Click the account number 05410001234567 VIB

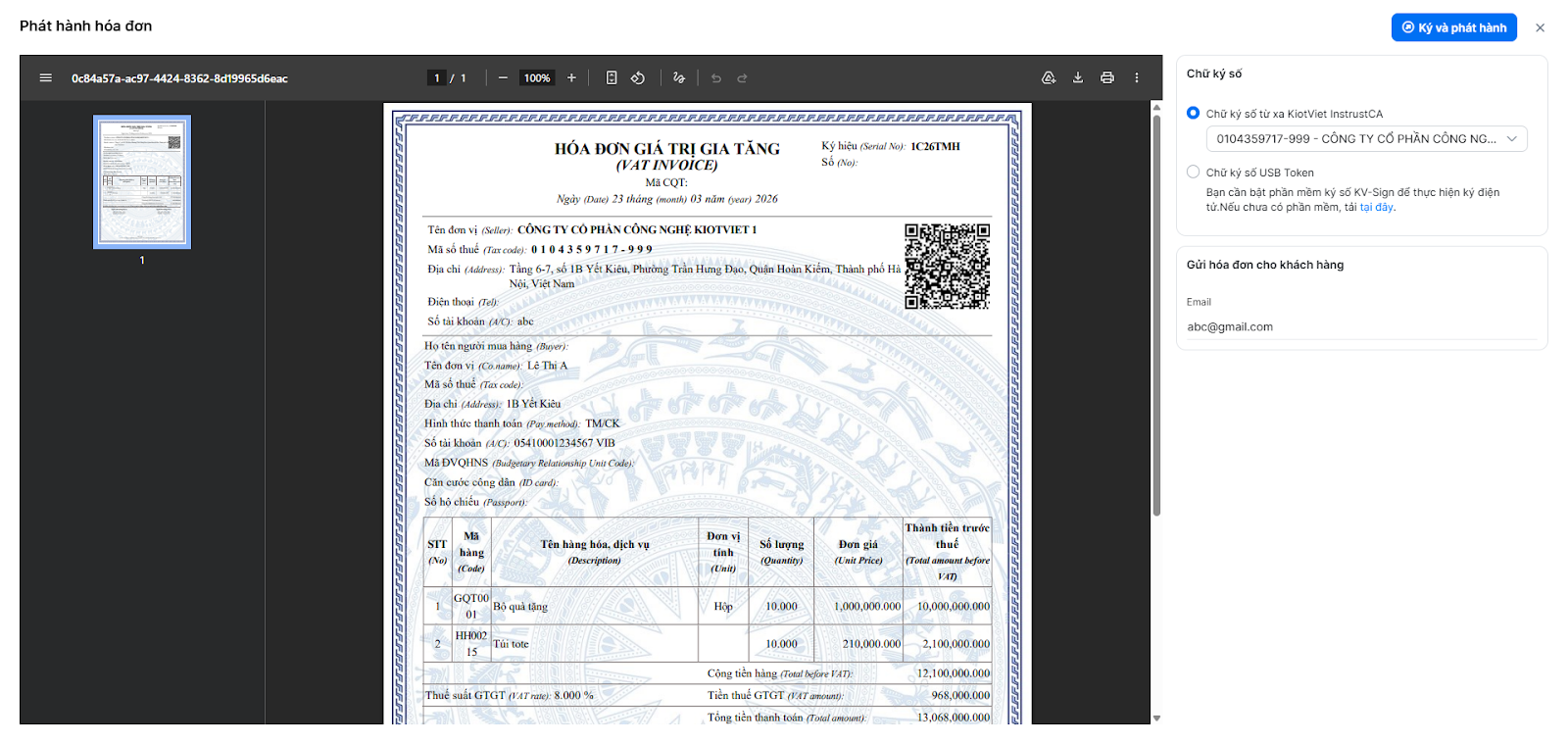(564, 443)
